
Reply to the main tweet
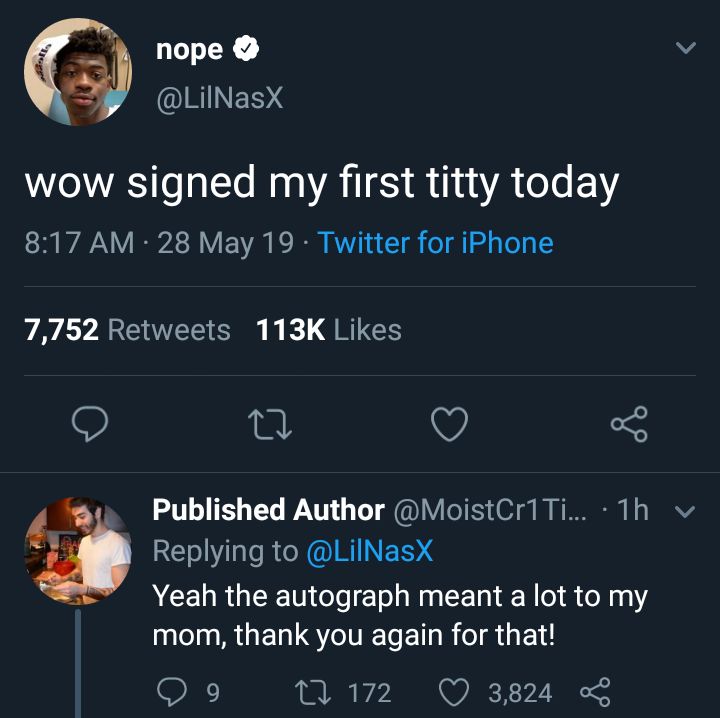[92, 424]
